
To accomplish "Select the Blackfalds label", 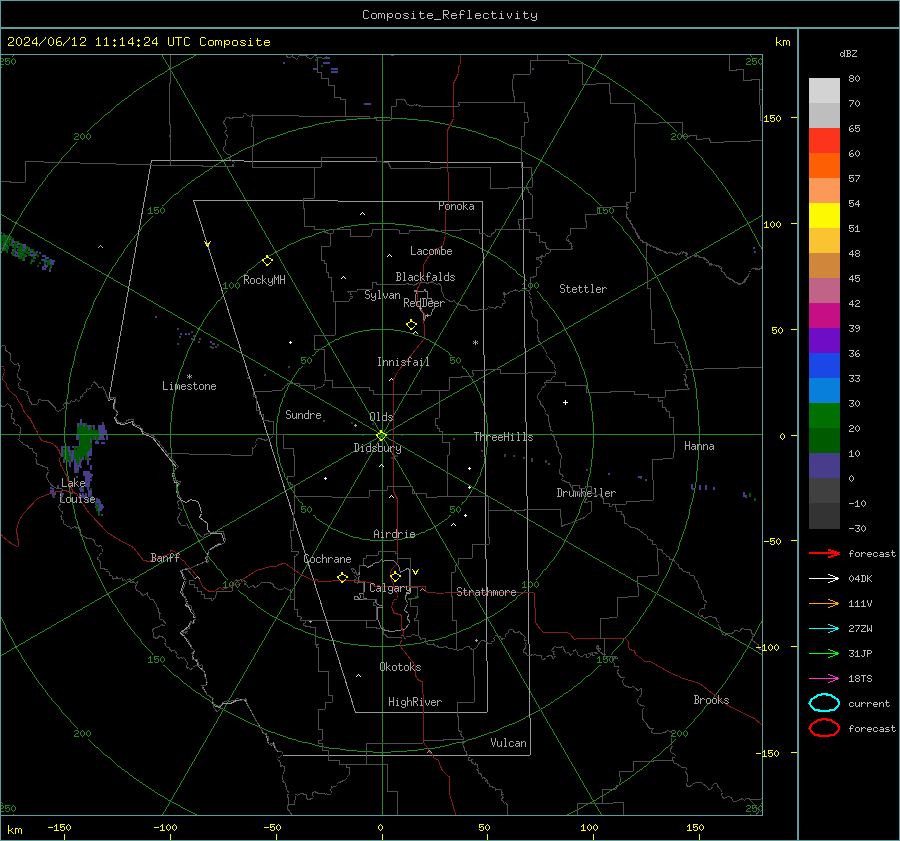I will pyautogui.click(x=425, y=277).
